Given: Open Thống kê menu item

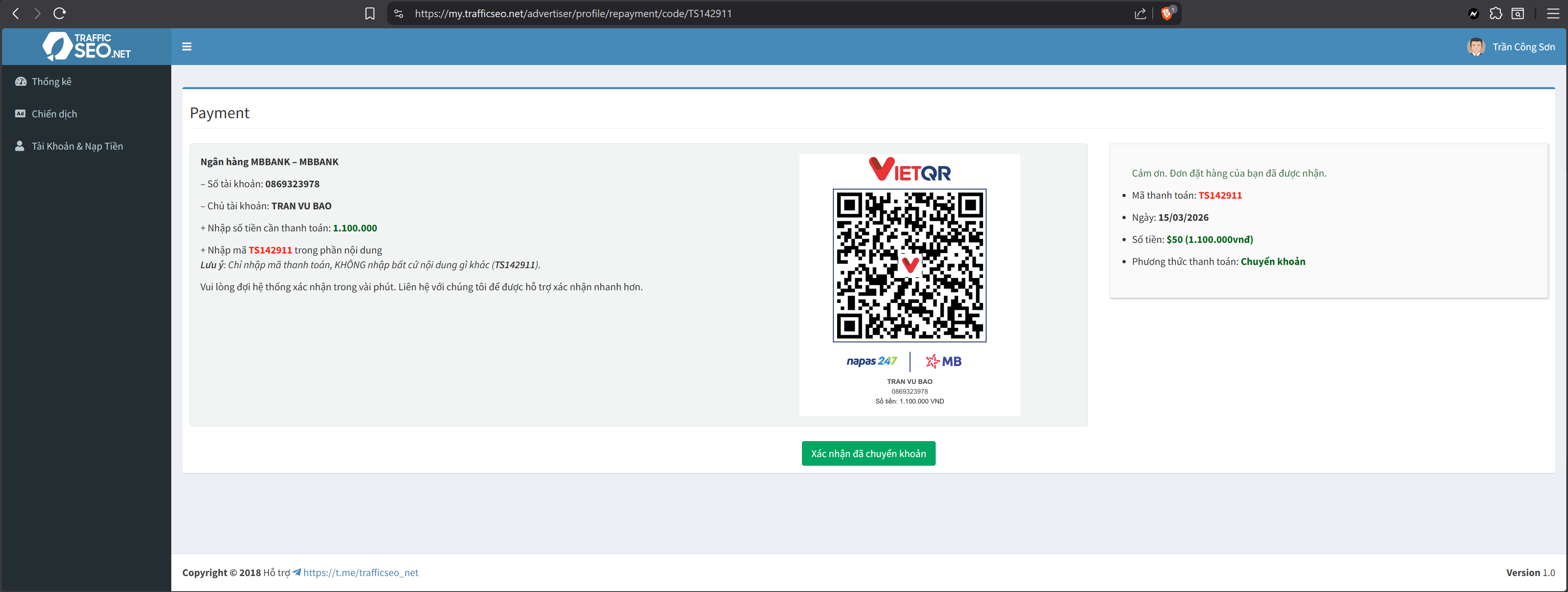Looking at the screenshot, I should pyautogui.click(x=52, y=82).
